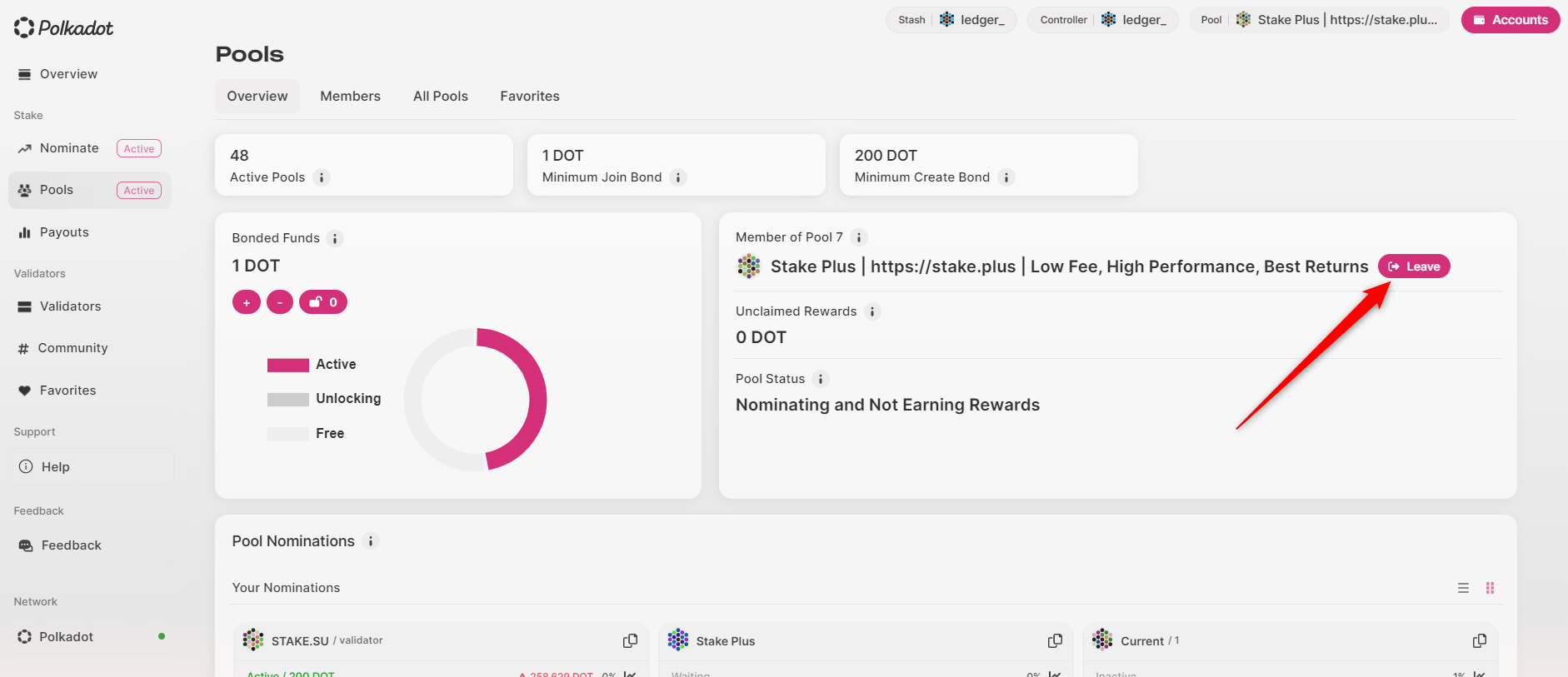Switch to the Favorites tab

pos(530,97)
